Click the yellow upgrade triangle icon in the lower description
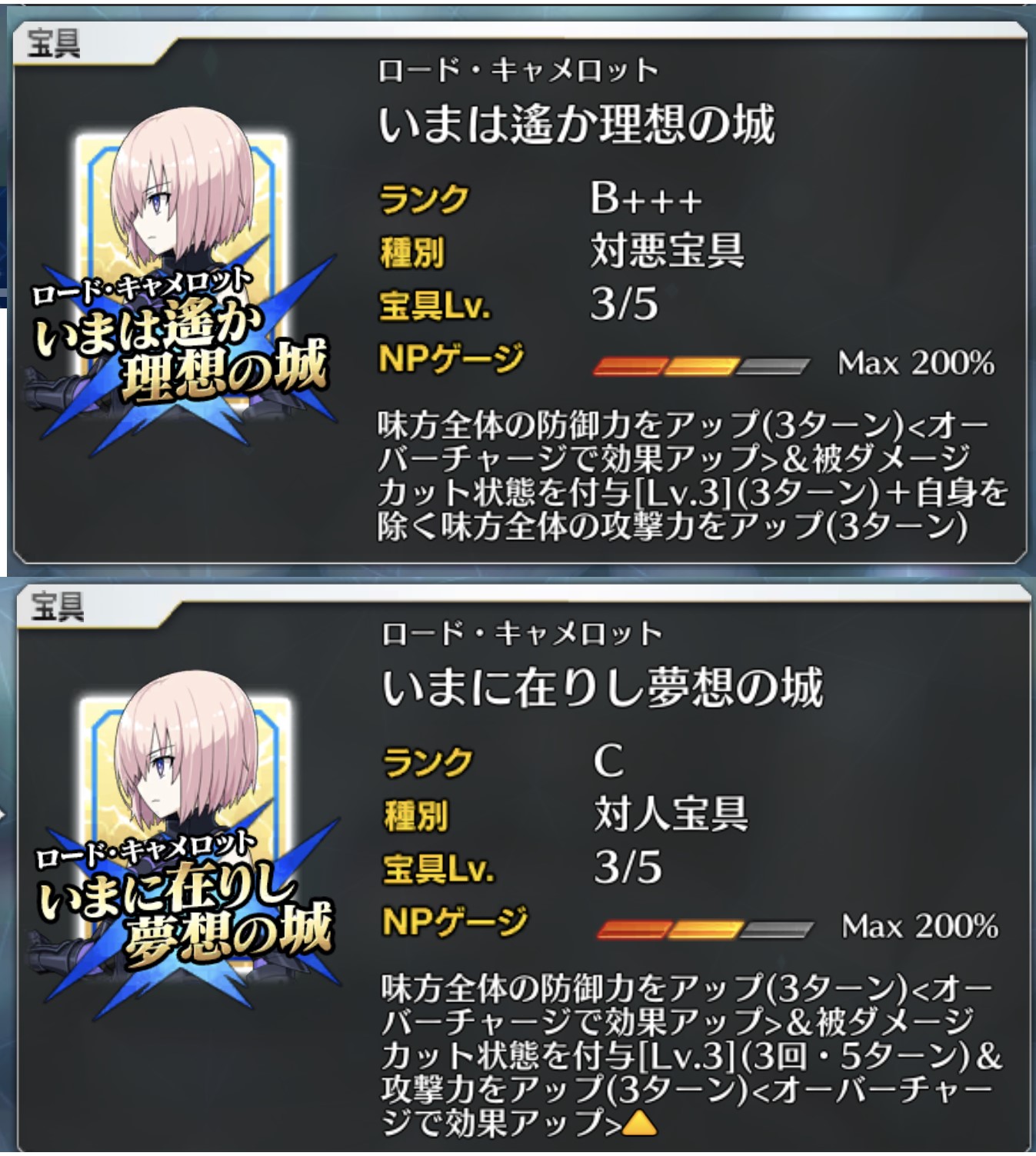The image size is (1036, 1156). pos(638,1124)
